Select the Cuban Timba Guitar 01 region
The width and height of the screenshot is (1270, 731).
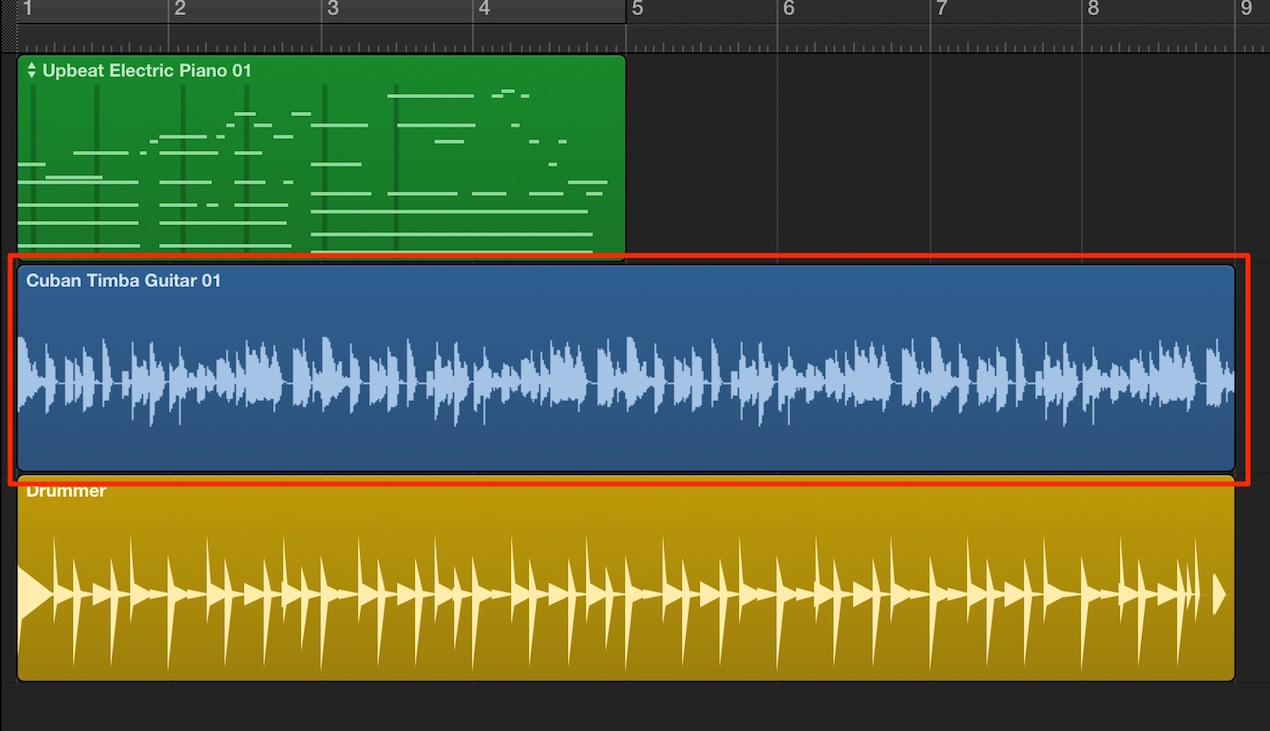(x=626, y=368)
